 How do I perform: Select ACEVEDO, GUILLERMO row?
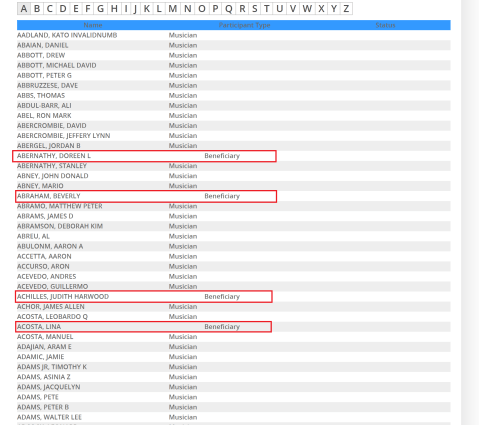tap(53, 286)
